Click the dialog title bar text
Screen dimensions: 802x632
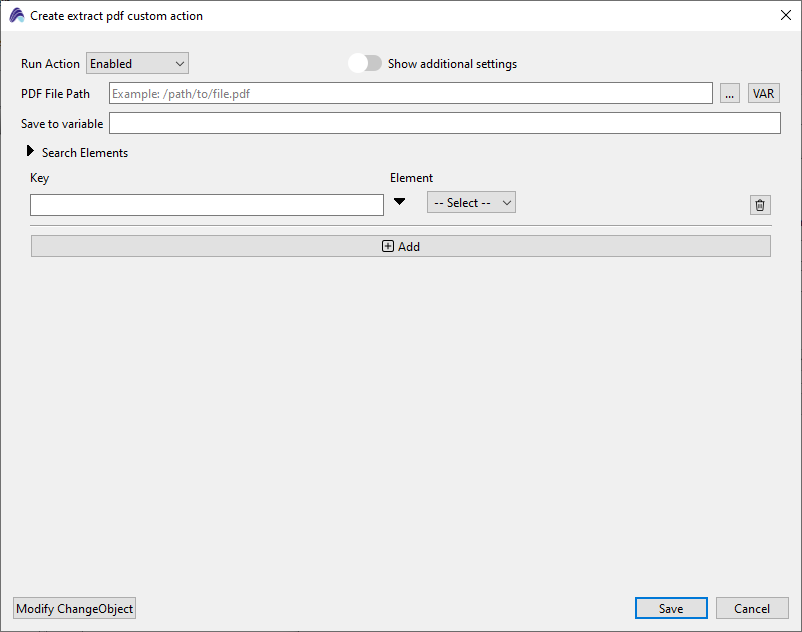pyautogui.click(x=116, y=16)
